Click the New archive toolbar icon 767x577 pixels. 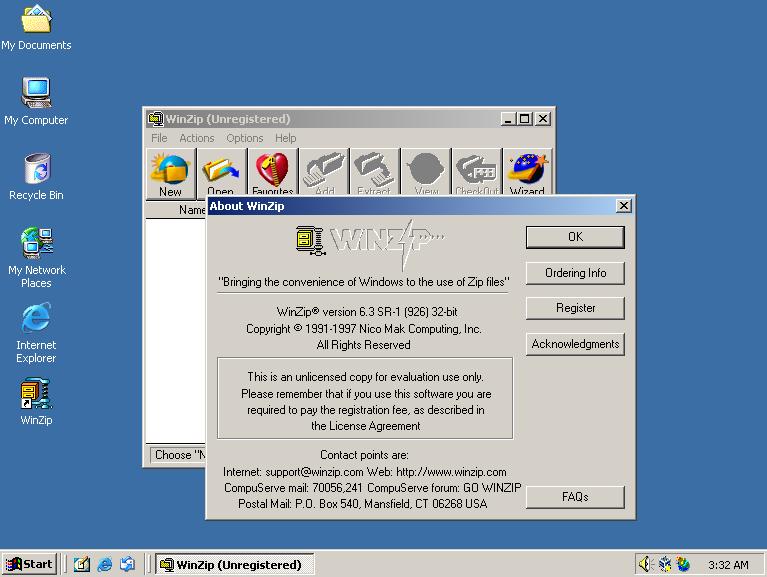(170, 172)
